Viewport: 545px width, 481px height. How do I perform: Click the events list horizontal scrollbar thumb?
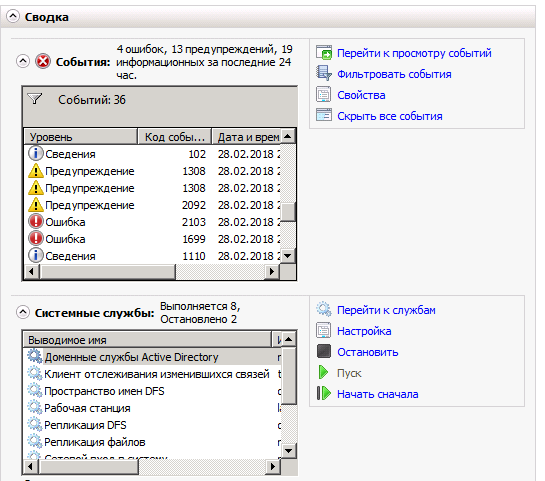107,271
